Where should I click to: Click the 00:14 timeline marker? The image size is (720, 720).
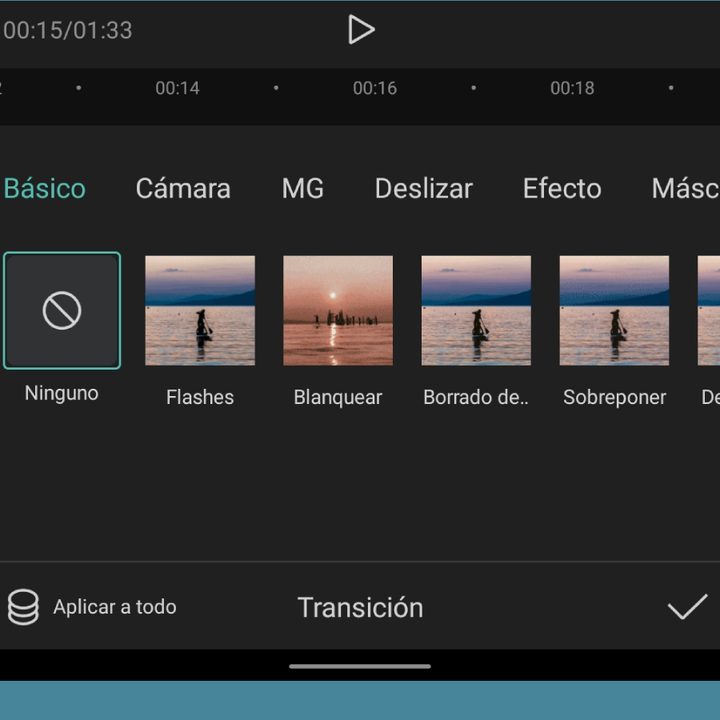coord(177,88)
